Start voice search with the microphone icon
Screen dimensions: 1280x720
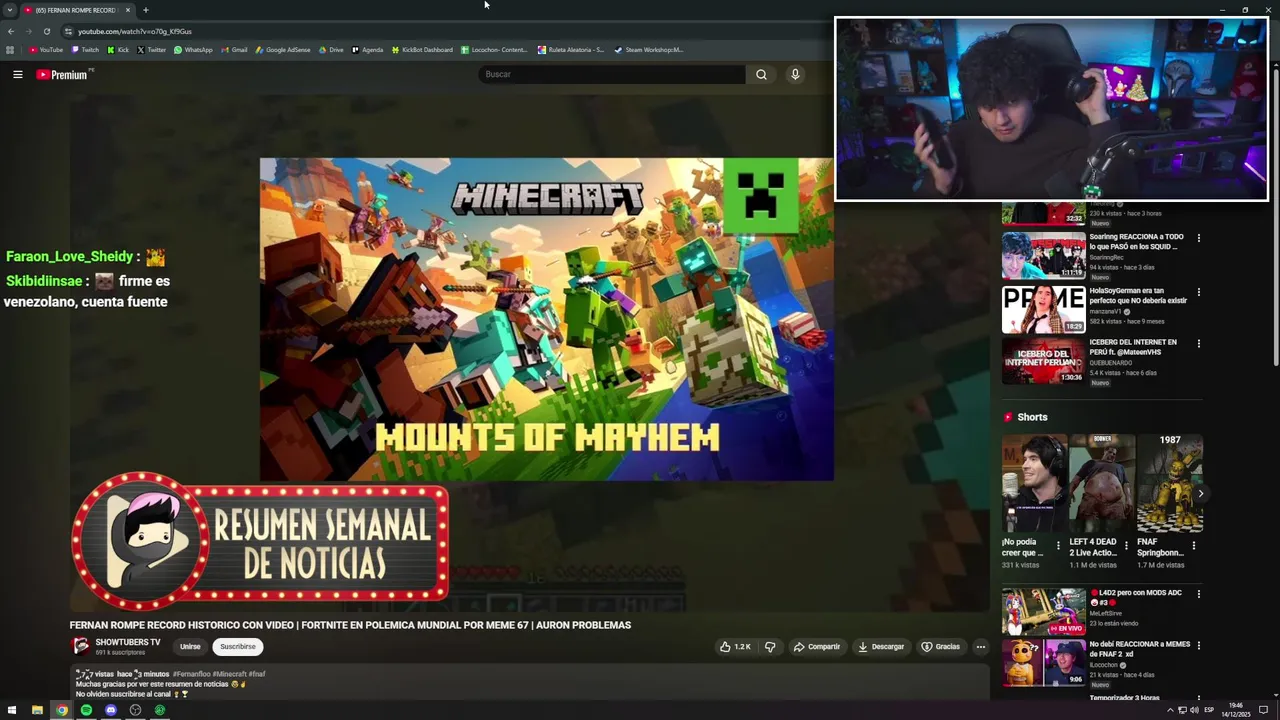point(795,74)
